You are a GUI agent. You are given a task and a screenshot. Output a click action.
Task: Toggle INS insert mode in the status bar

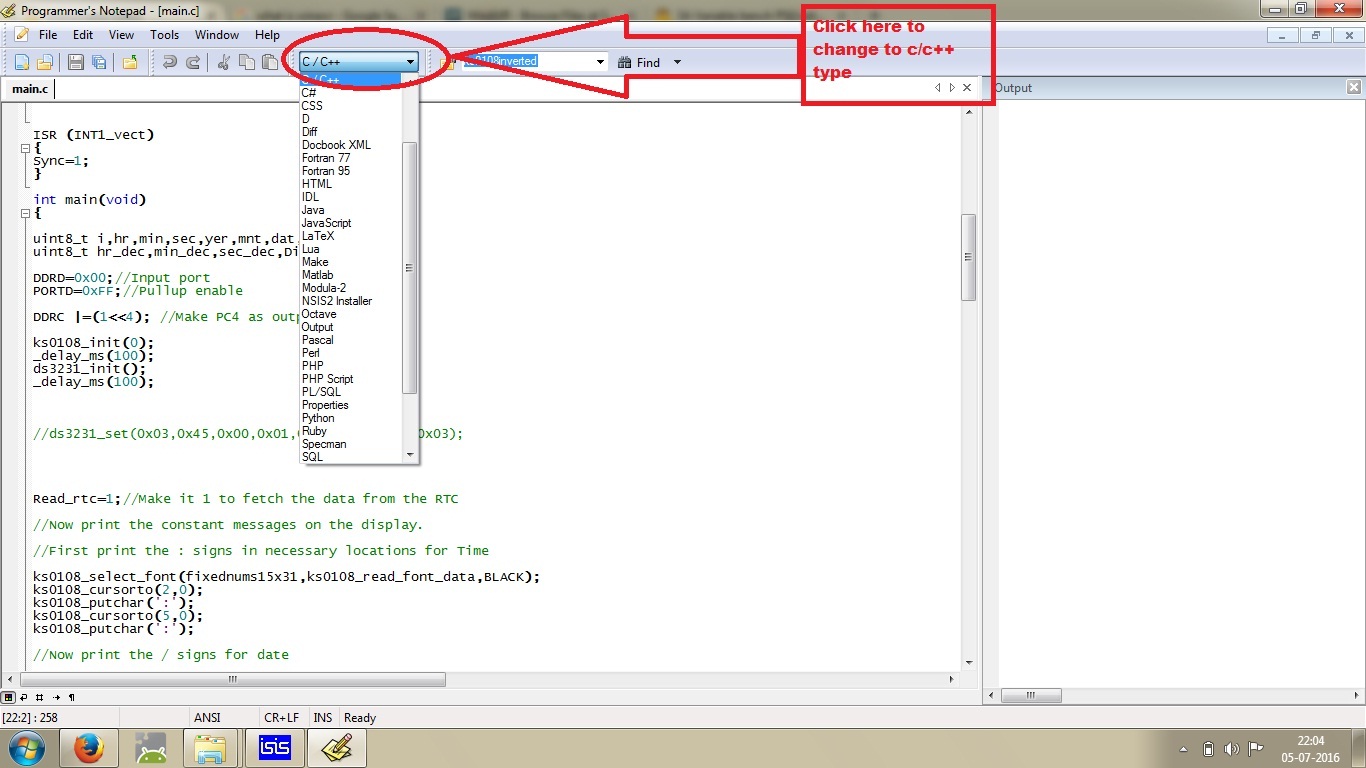pyautogui.click(x=323, y=718)
